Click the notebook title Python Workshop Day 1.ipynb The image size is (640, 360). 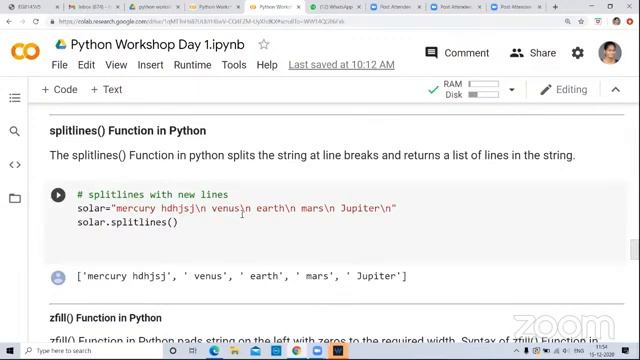[158, 44]
